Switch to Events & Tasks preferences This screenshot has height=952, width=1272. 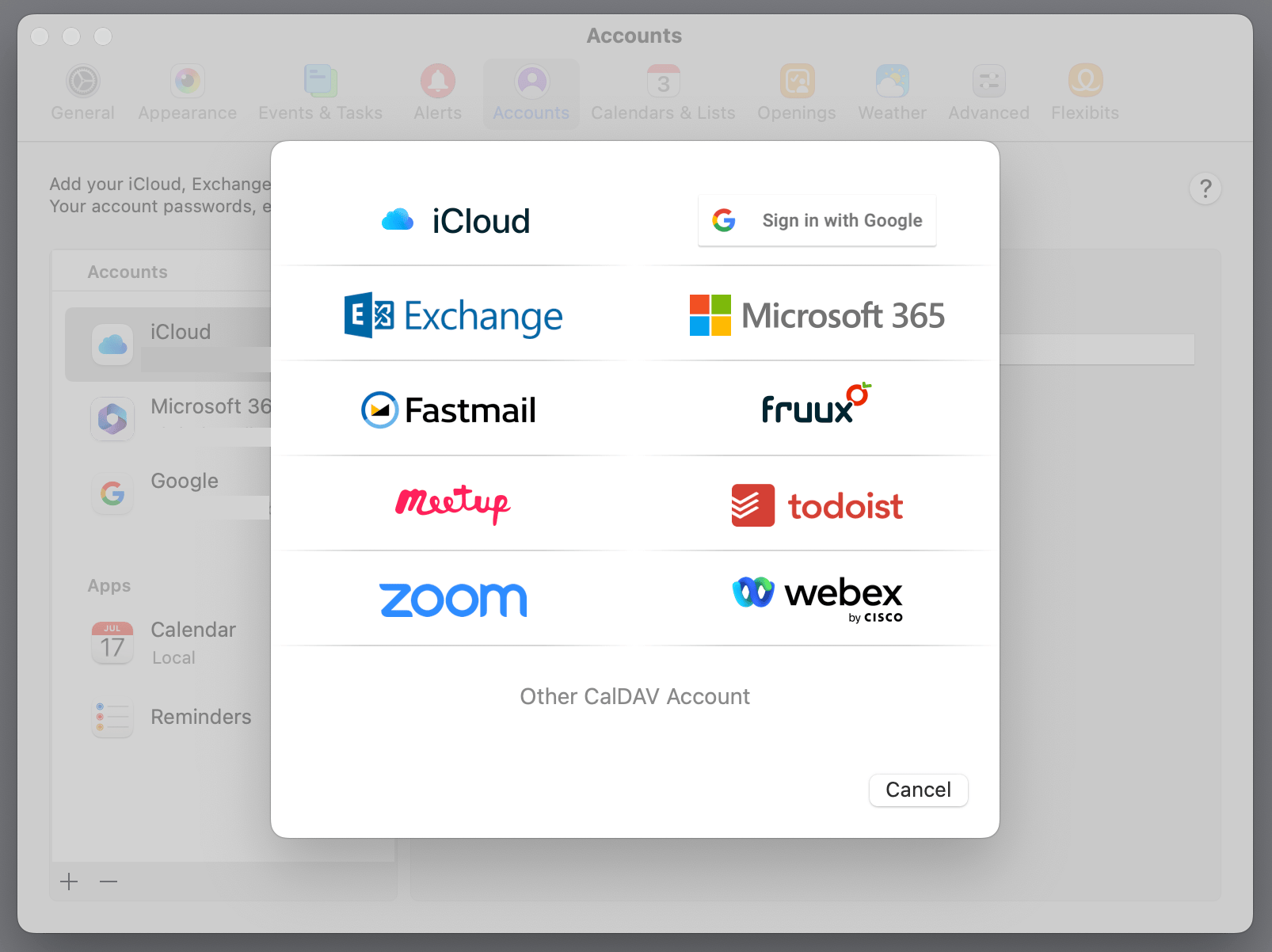click(x=320, y=93)
